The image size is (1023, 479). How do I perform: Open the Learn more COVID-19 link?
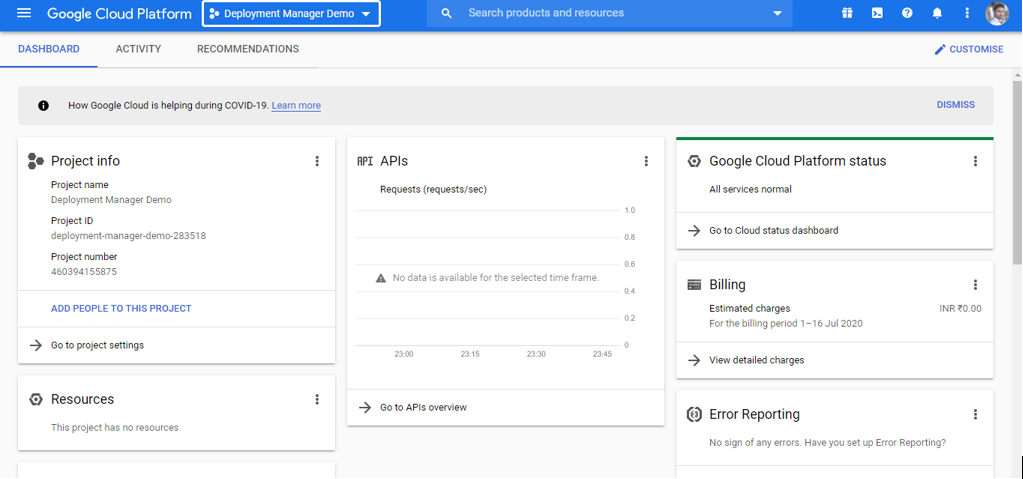point(296,106)
